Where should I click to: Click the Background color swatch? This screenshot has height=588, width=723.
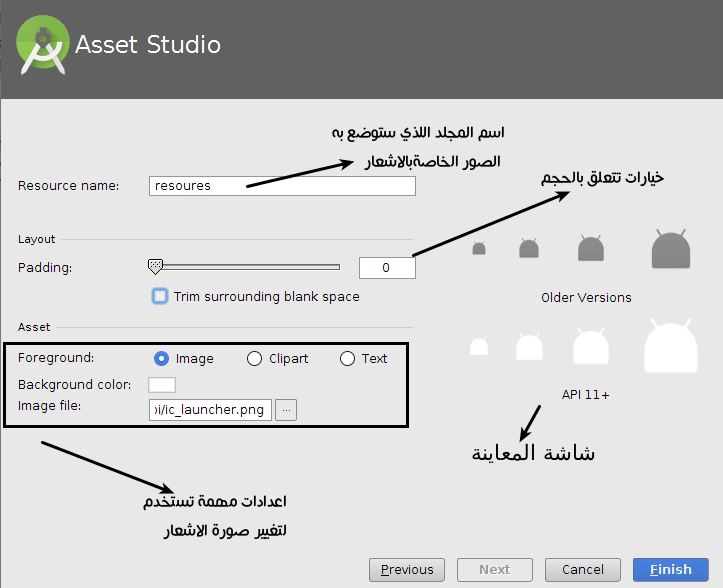coord(161,385)
